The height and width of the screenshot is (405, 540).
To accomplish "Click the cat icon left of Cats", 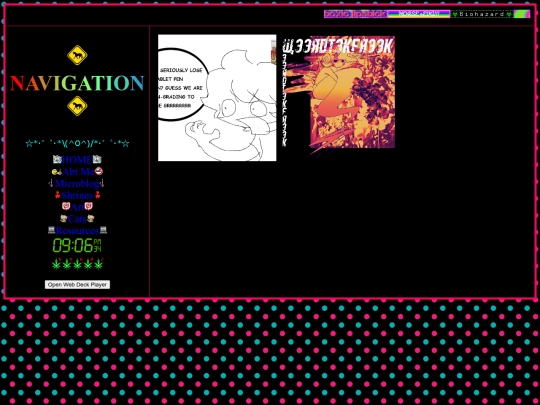I will (63, 218).
